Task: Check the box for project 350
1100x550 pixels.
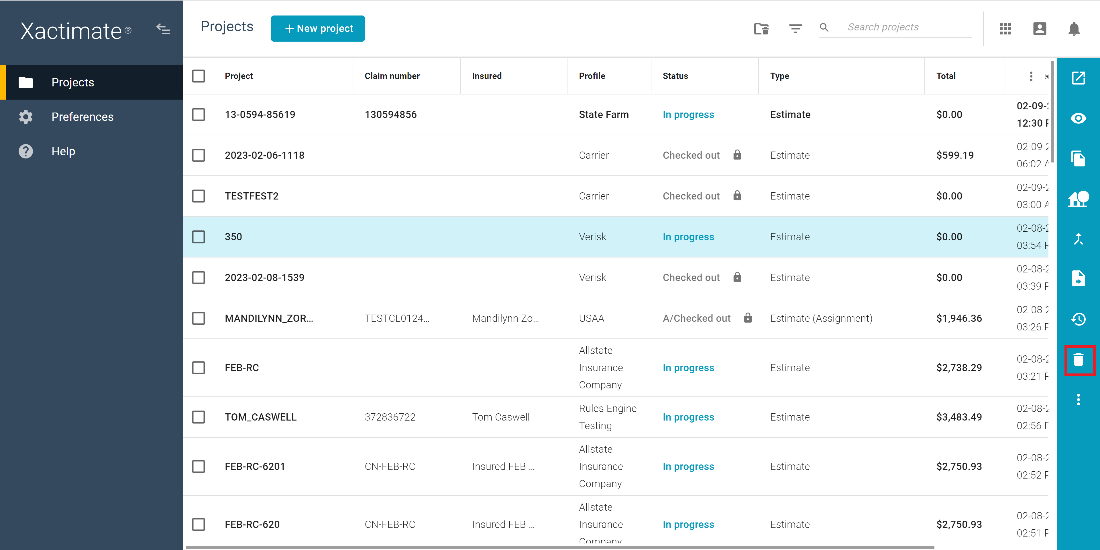Action: click(199, 236)
